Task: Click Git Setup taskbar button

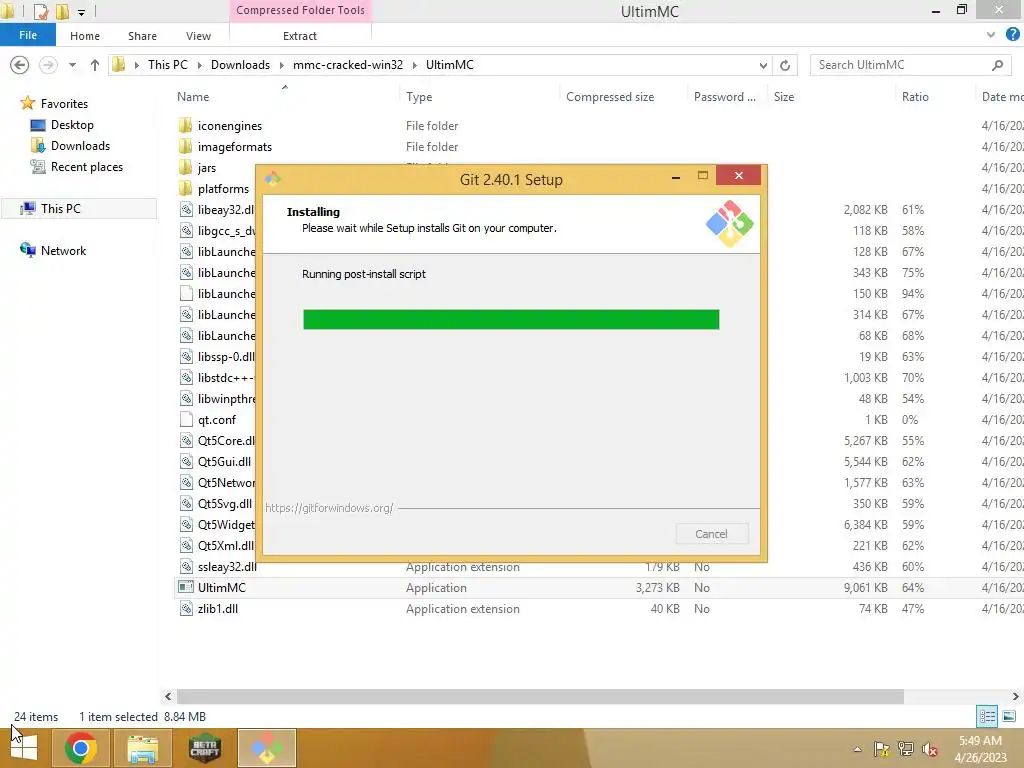Action: [266, 748]
